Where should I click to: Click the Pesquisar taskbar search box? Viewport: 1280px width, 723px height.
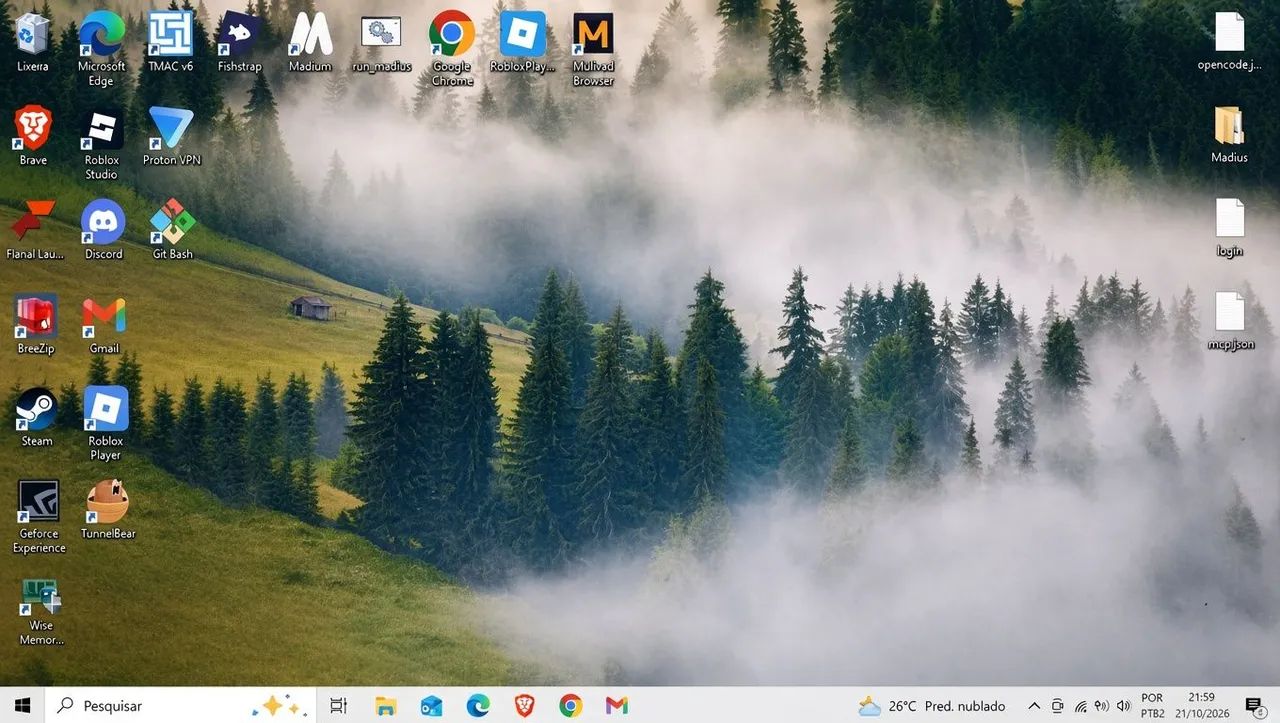click(x=180, y=705)
